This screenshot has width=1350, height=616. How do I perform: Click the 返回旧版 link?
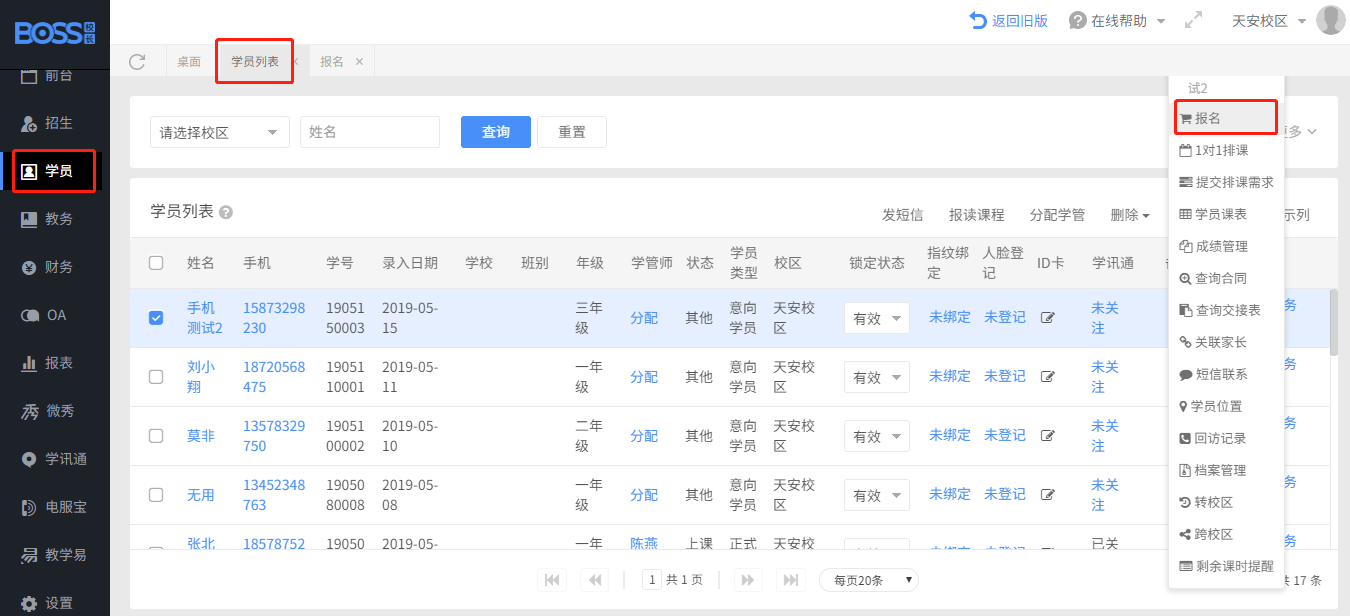click(1009, 21)
